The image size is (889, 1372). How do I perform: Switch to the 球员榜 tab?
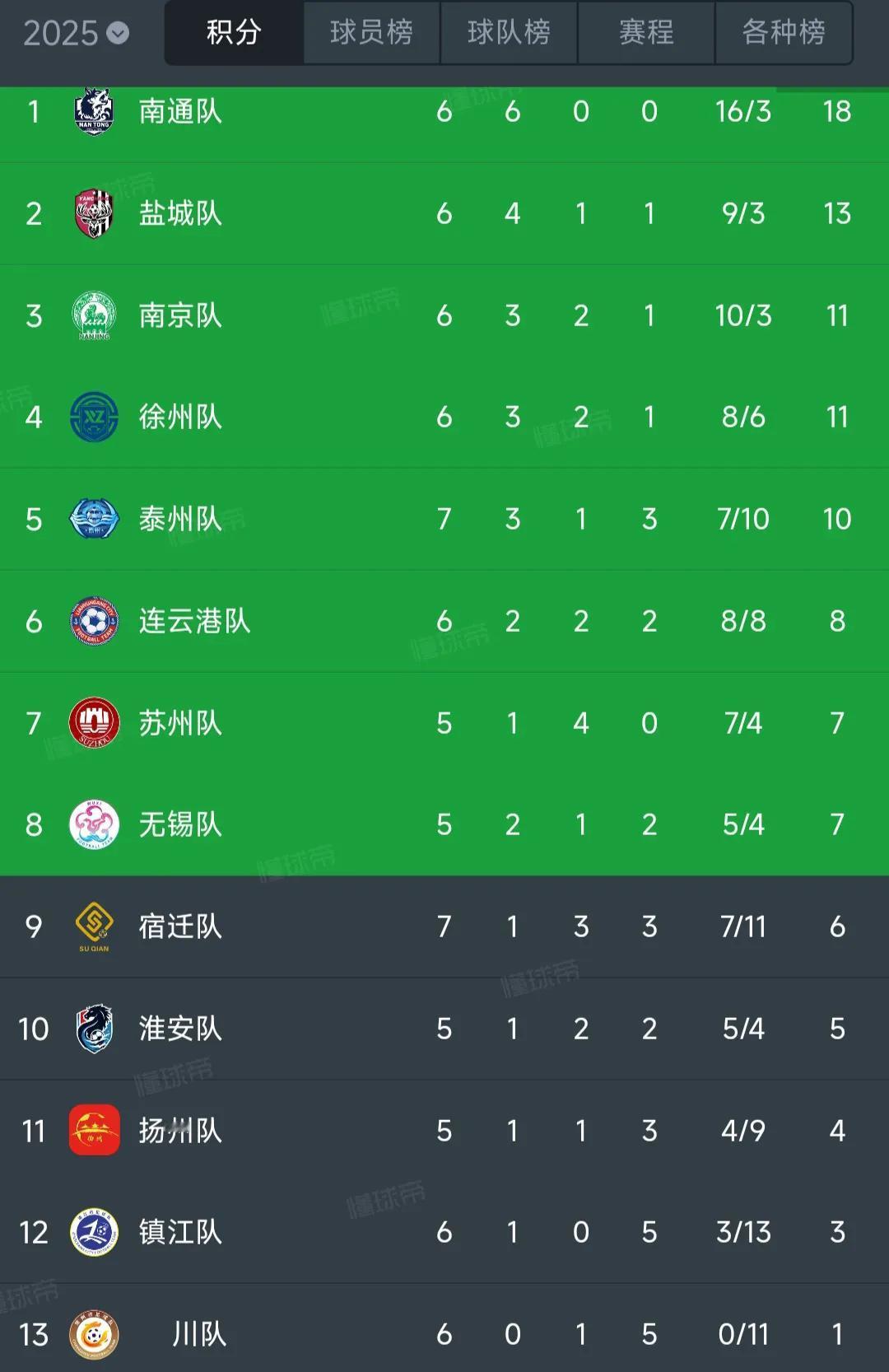pyautogui.click(x=371, y=33)
